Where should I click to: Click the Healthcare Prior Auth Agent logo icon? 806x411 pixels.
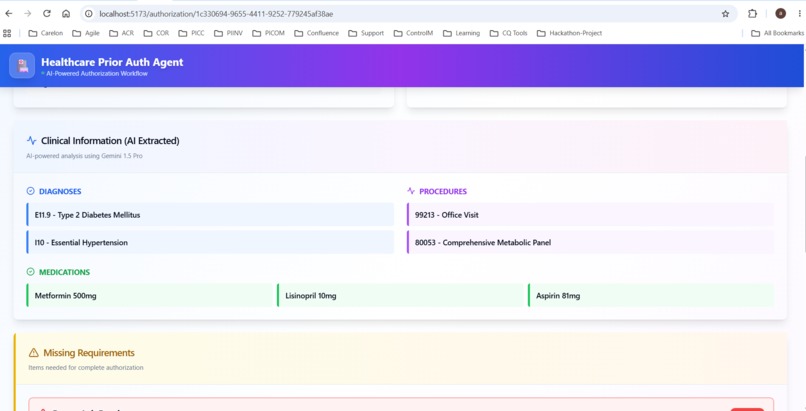(22, 66)
